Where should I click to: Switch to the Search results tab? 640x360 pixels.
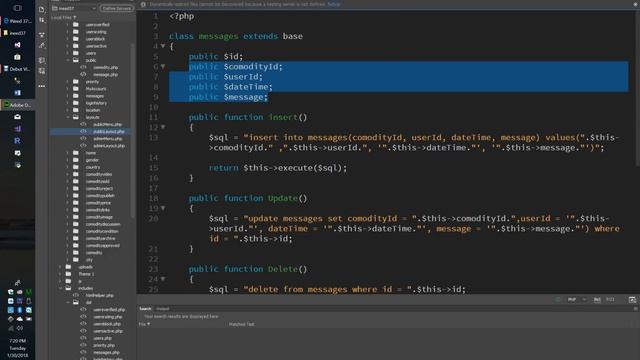(145, 309)
